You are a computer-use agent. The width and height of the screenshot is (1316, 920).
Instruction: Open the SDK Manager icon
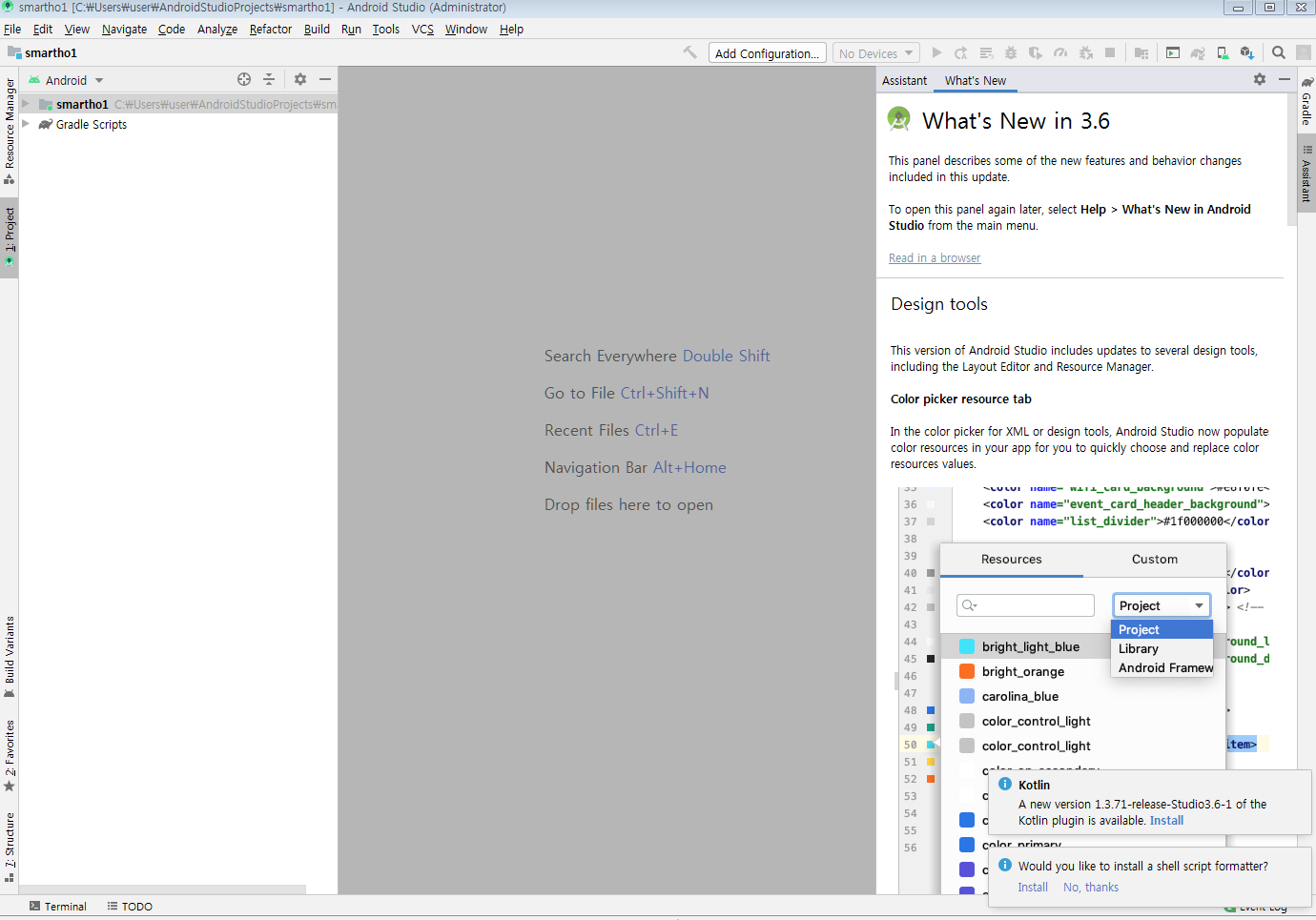pos(1247,52)
